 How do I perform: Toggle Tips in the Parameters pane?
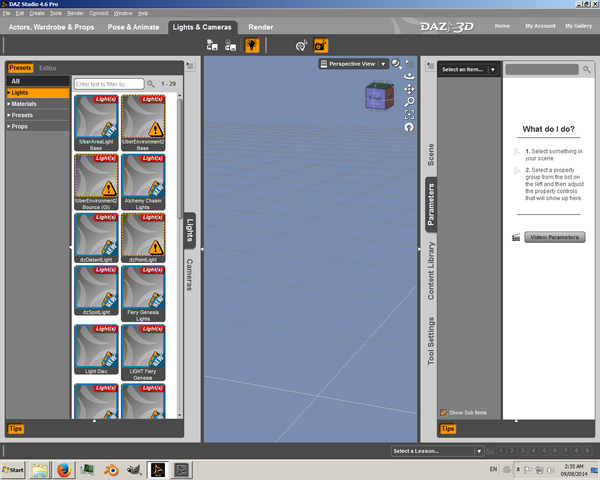point(447,429)
